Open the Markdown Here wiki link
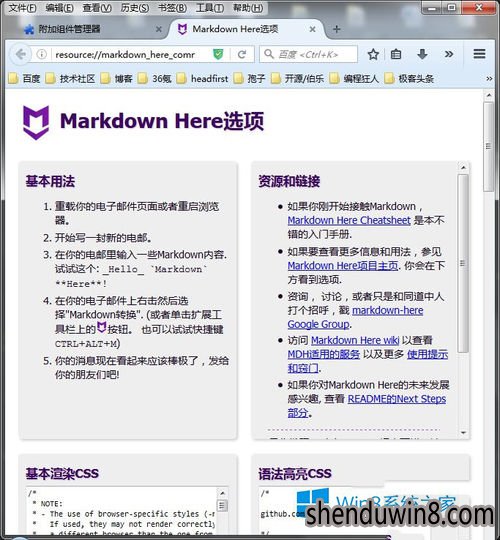The width and height of the screenshot is (500, 540). (x=355, y=340)
